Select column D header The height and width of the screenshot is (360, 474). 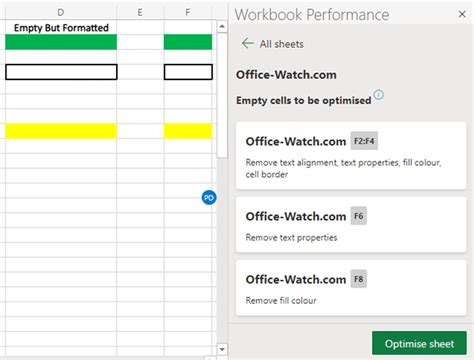point(61,12)
